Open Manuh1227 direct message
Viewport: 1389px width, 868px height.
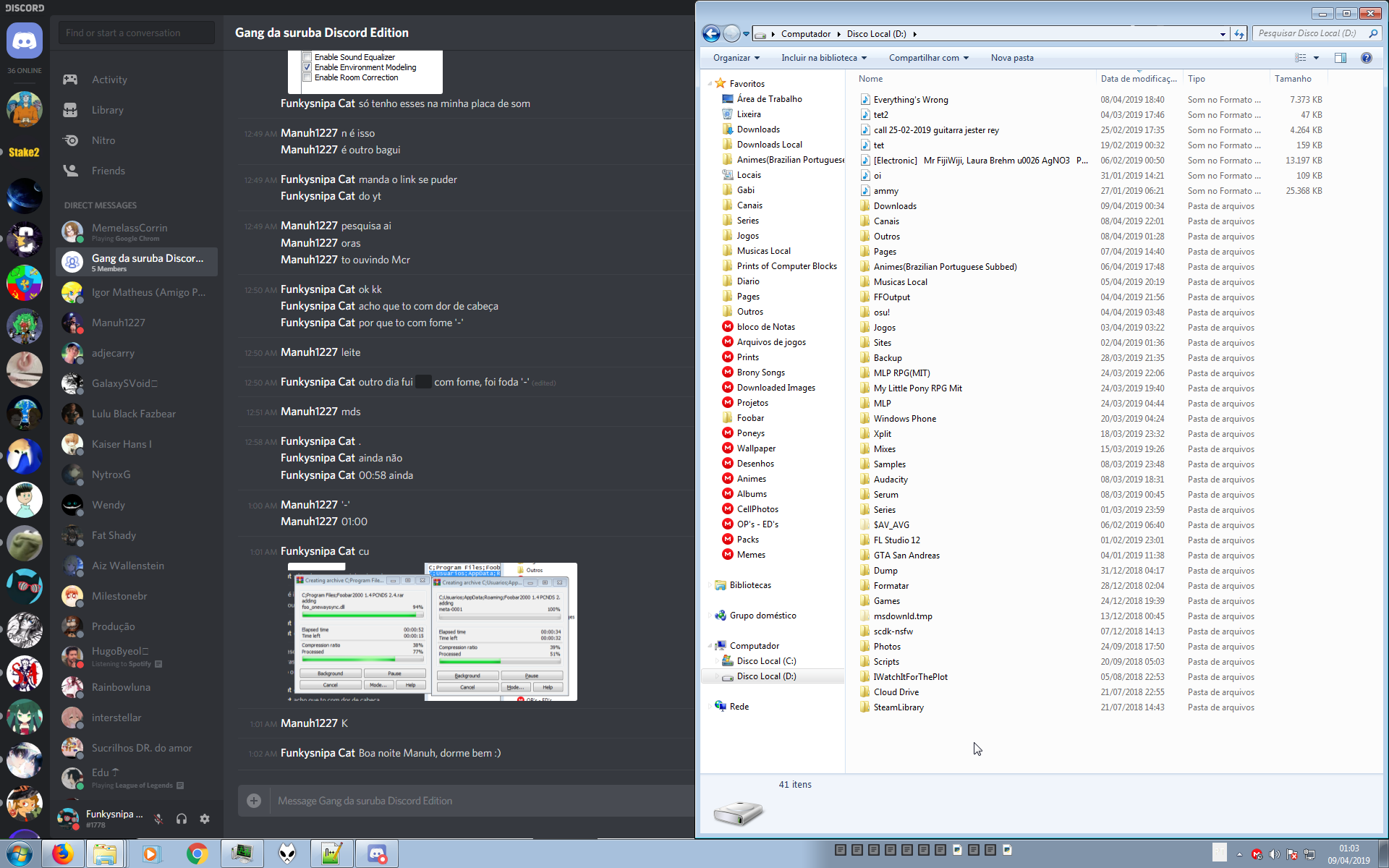[x=119, y=323]
